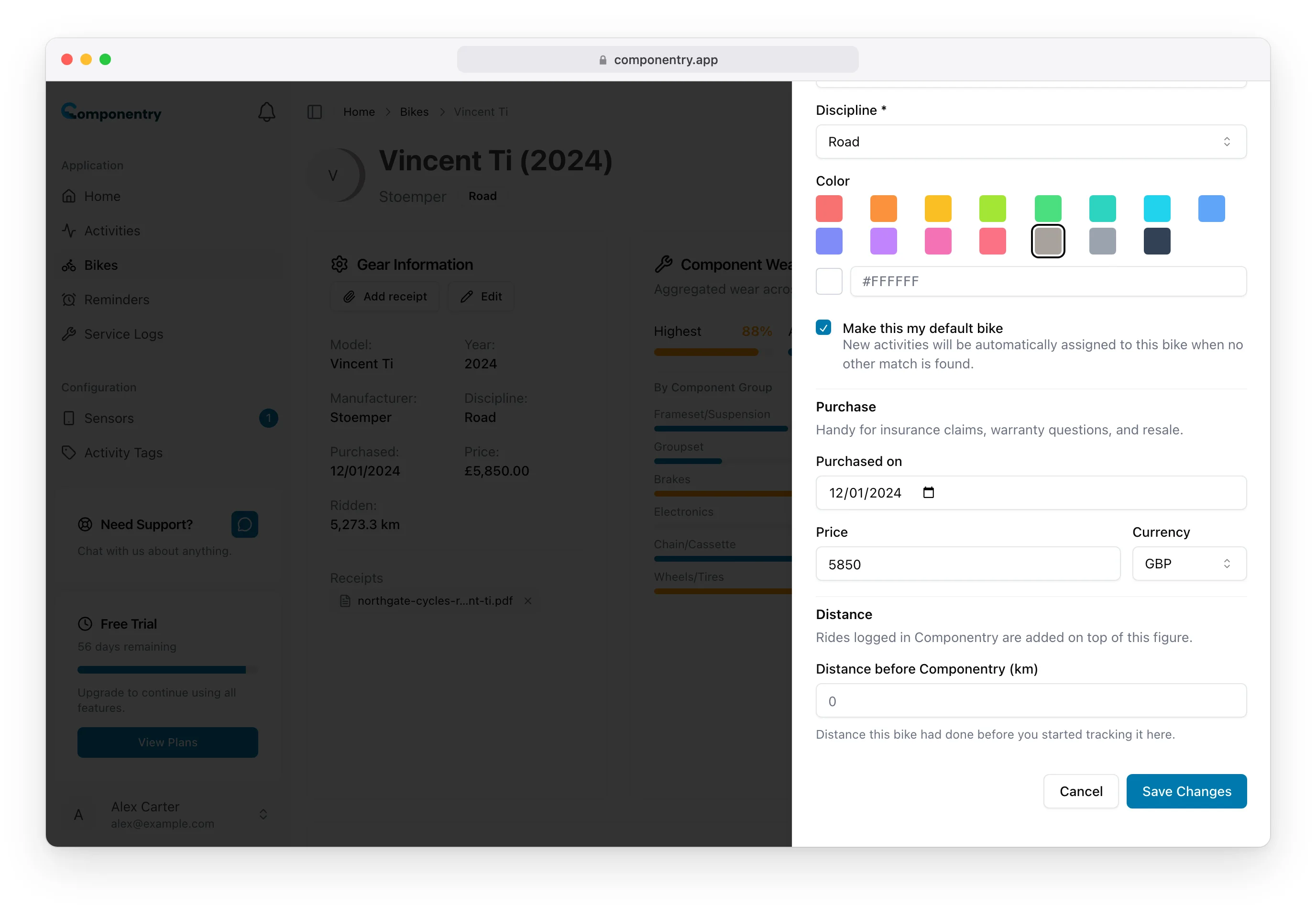
Task: Pick the orange color swatch
Action: point(883,208)
